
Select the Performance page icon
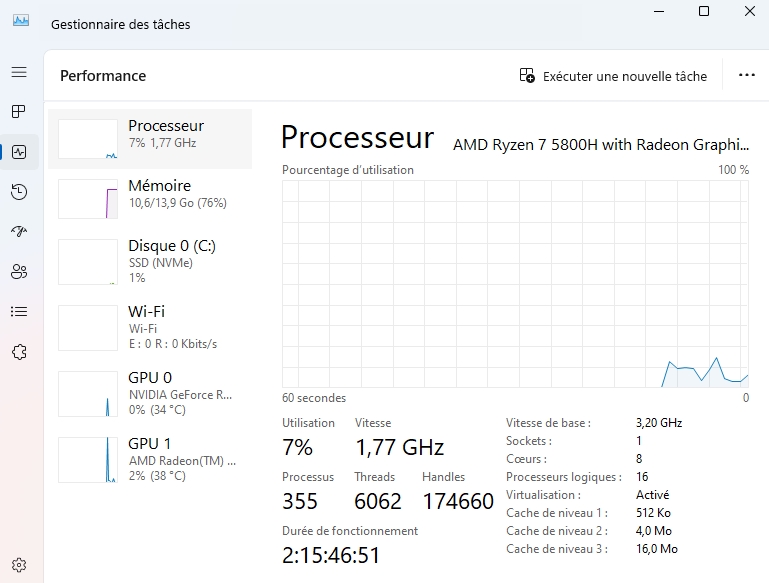click(18, 152)
